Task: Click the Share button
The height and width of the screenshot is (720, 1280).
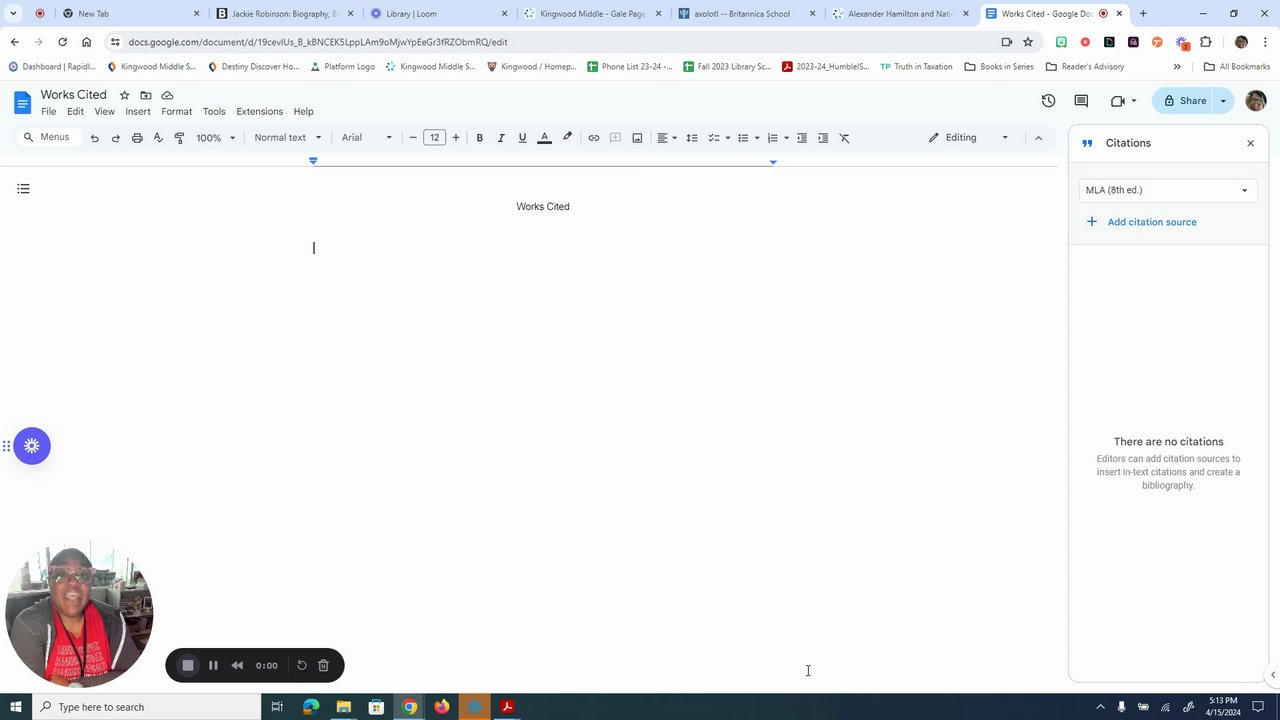Action: 1184,101
